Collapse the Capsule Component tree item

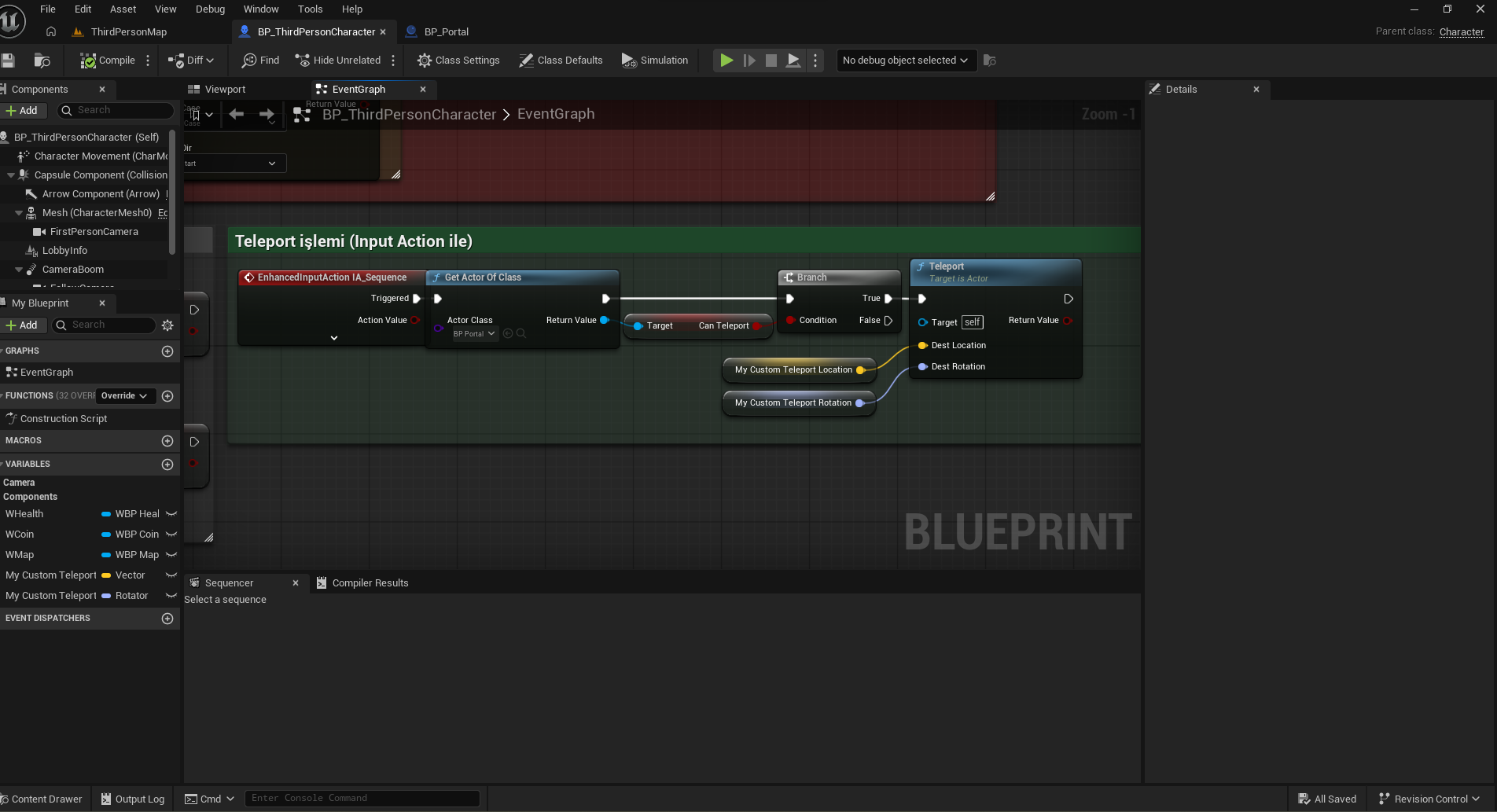pyautogui.click(x=11, y=175)
